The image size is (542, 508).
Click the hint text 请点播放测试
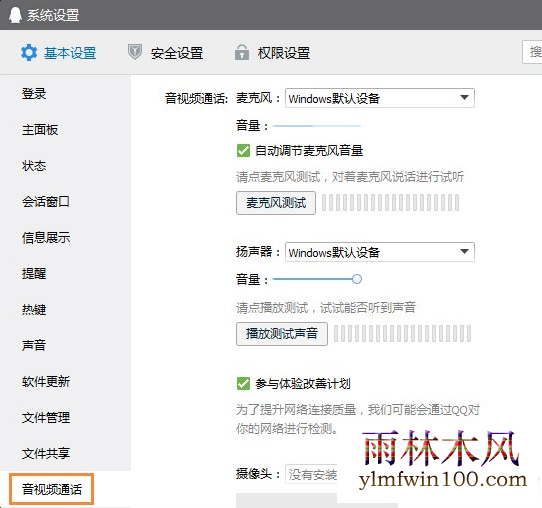click(x=326, y=307)
